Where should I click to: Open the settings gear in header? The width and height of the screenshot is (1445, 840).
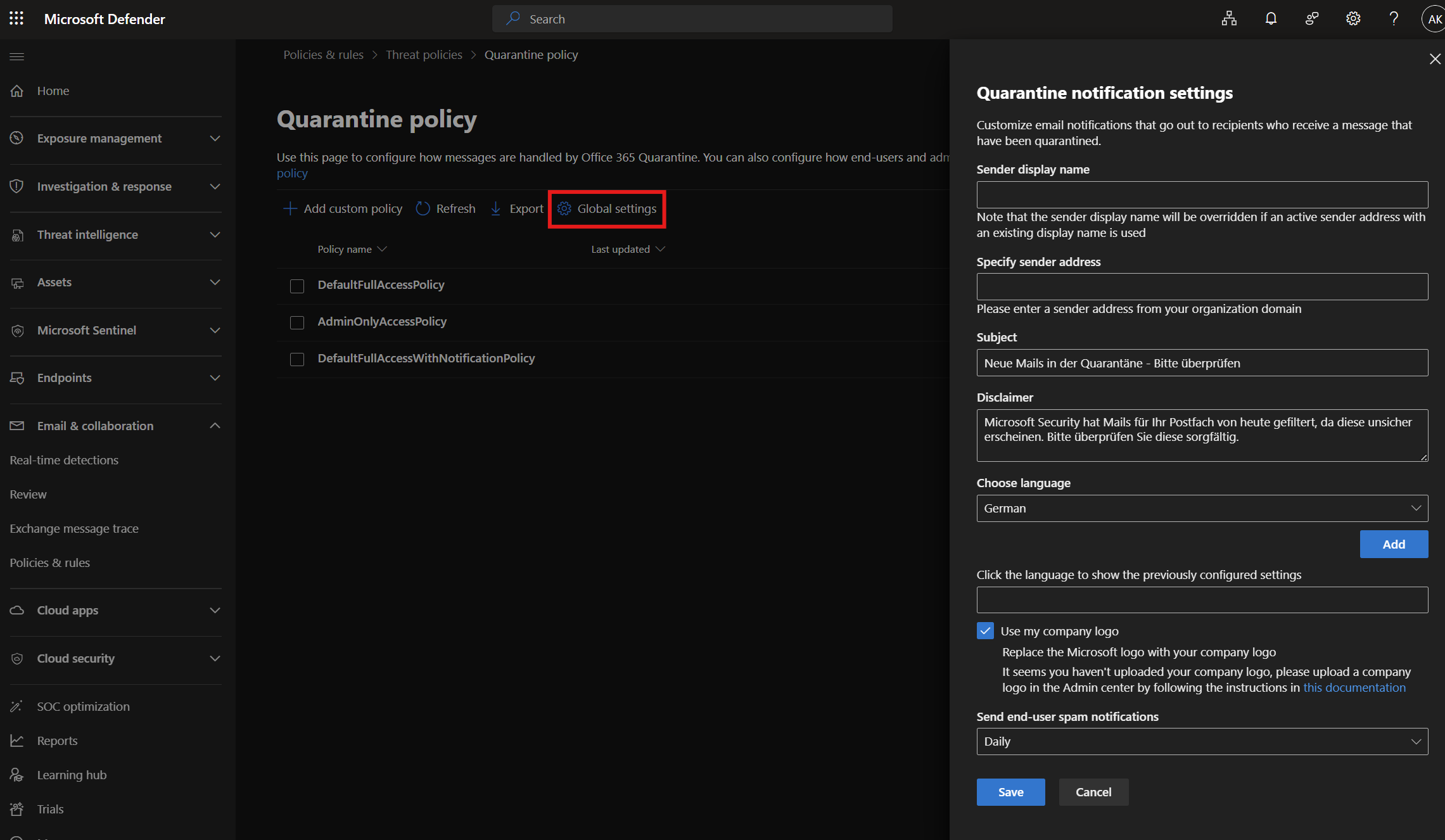[x=1353, y=18]
